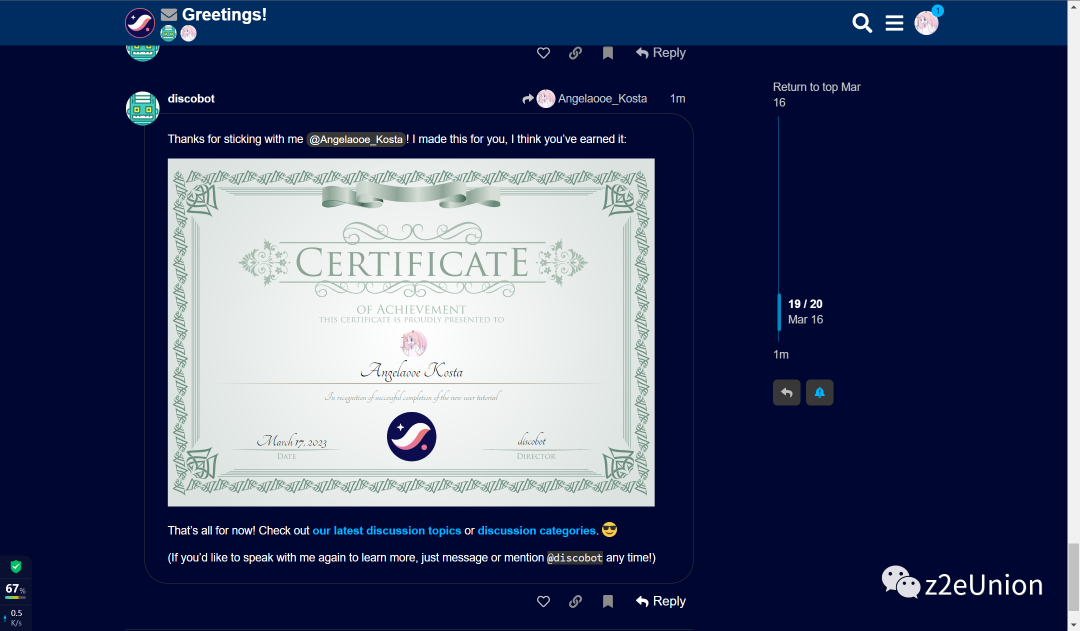
Task: Click share link icon on previous post
Action: pyautogui.click(x=575, y=53)
